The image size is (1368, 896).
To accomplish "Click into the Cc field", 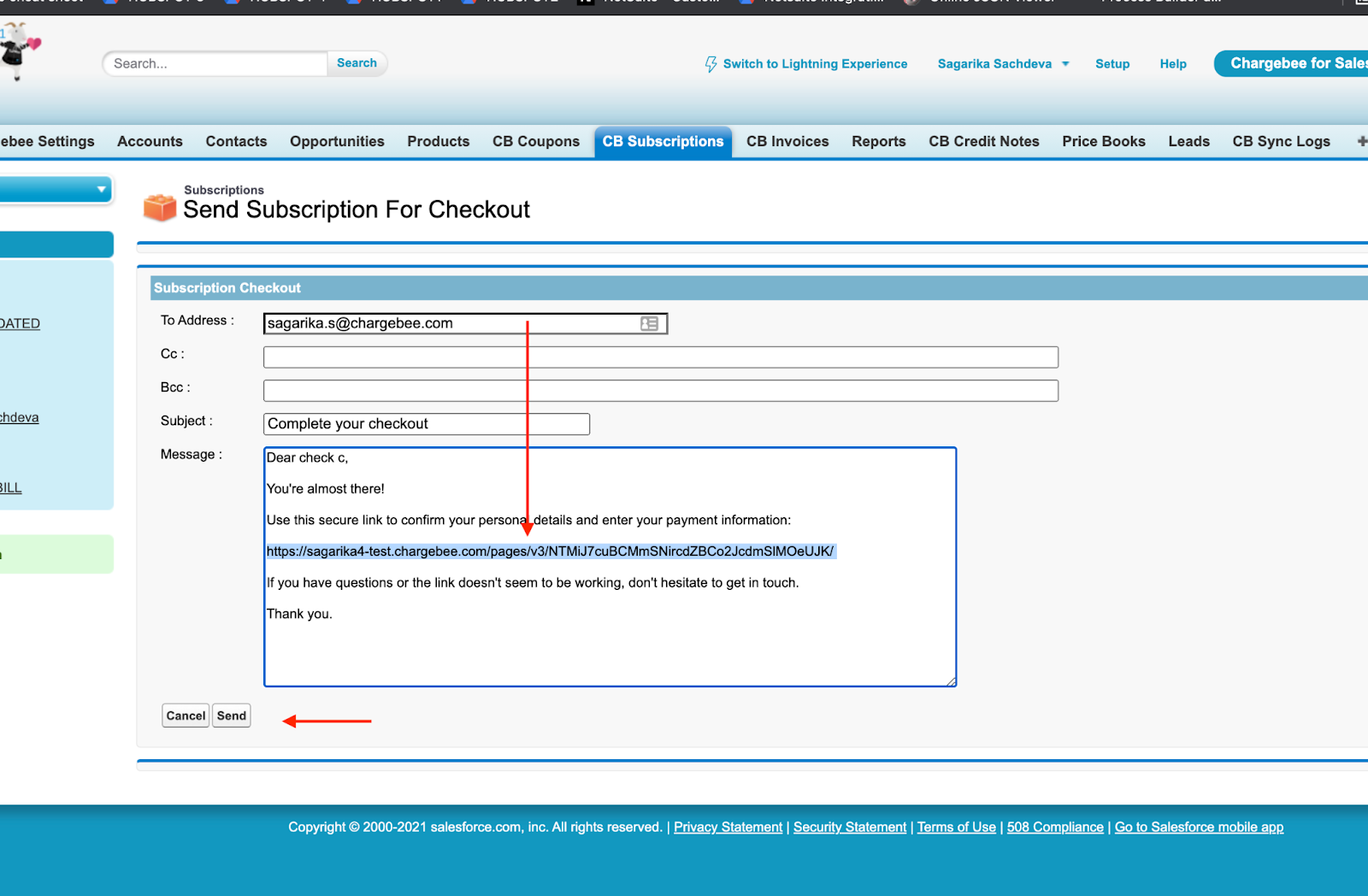I will [x=661, y=357].
